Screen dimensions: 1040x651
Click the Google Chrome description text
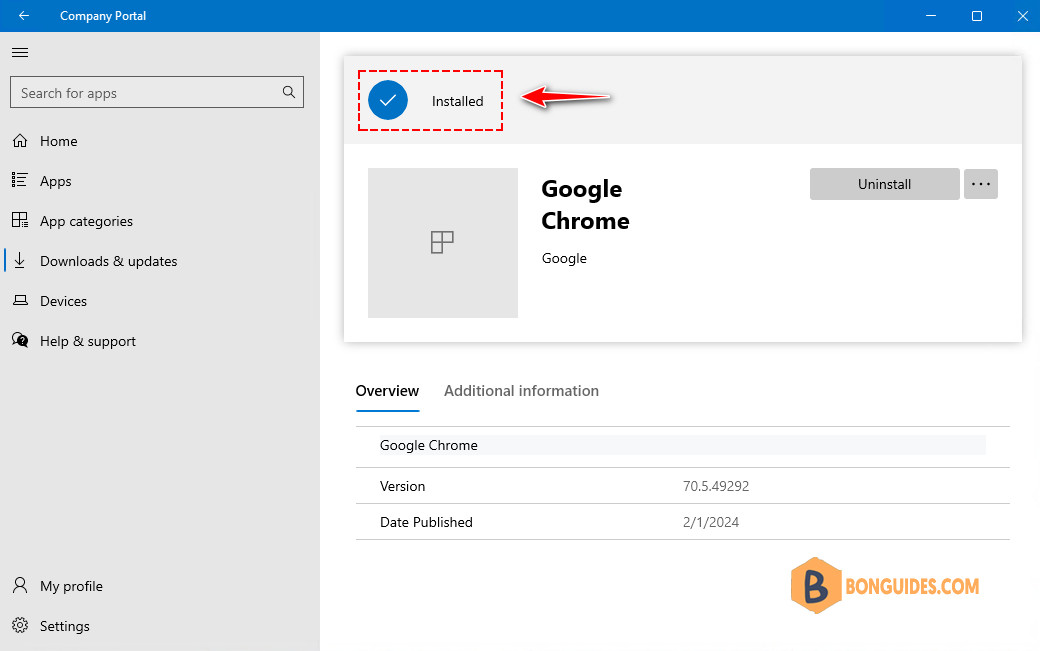(x=428, y=445)
